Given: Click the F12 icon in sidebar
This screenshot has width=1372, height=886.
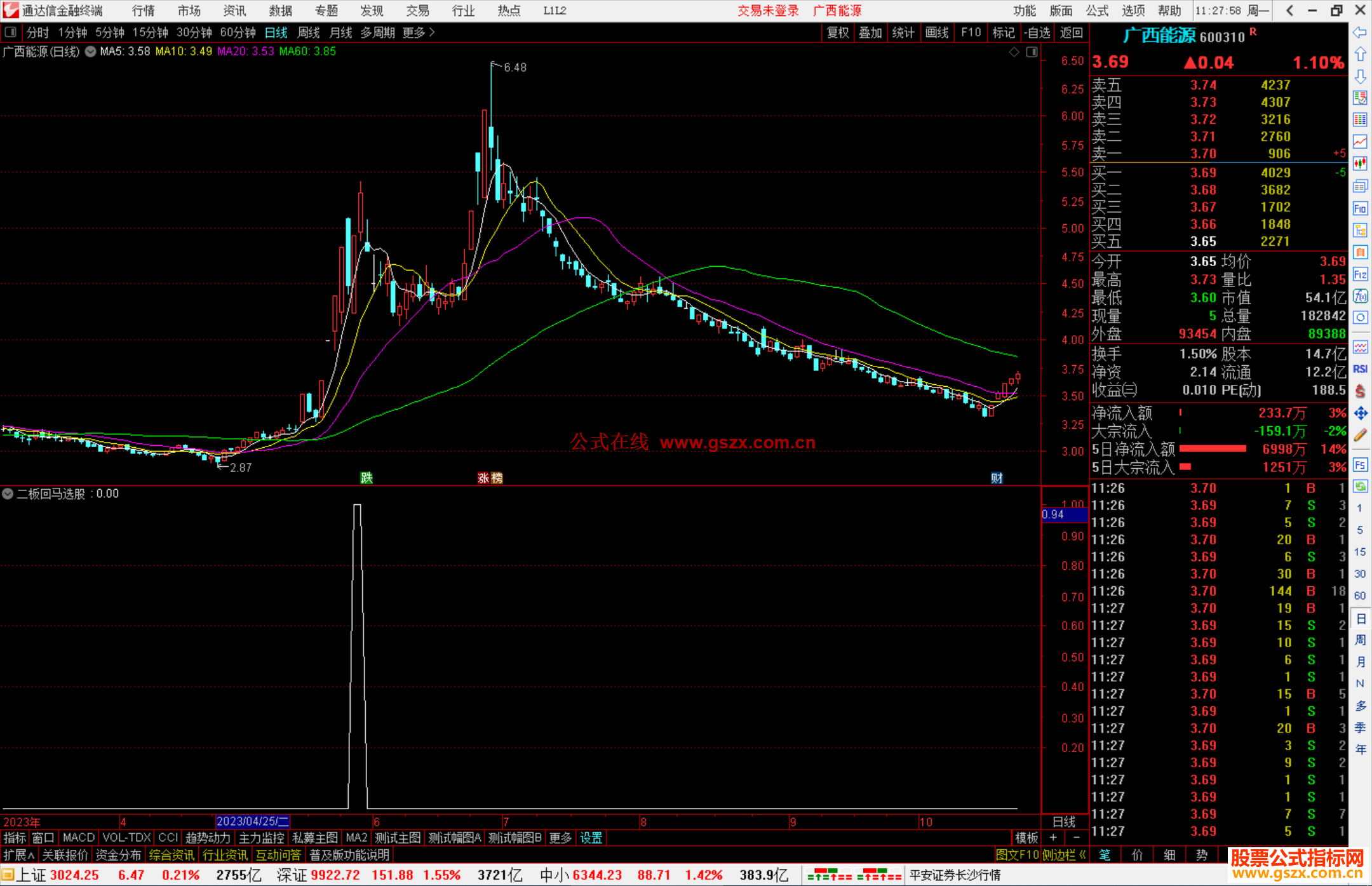Looking at the screenshot, I should [x=1360, y=274].
